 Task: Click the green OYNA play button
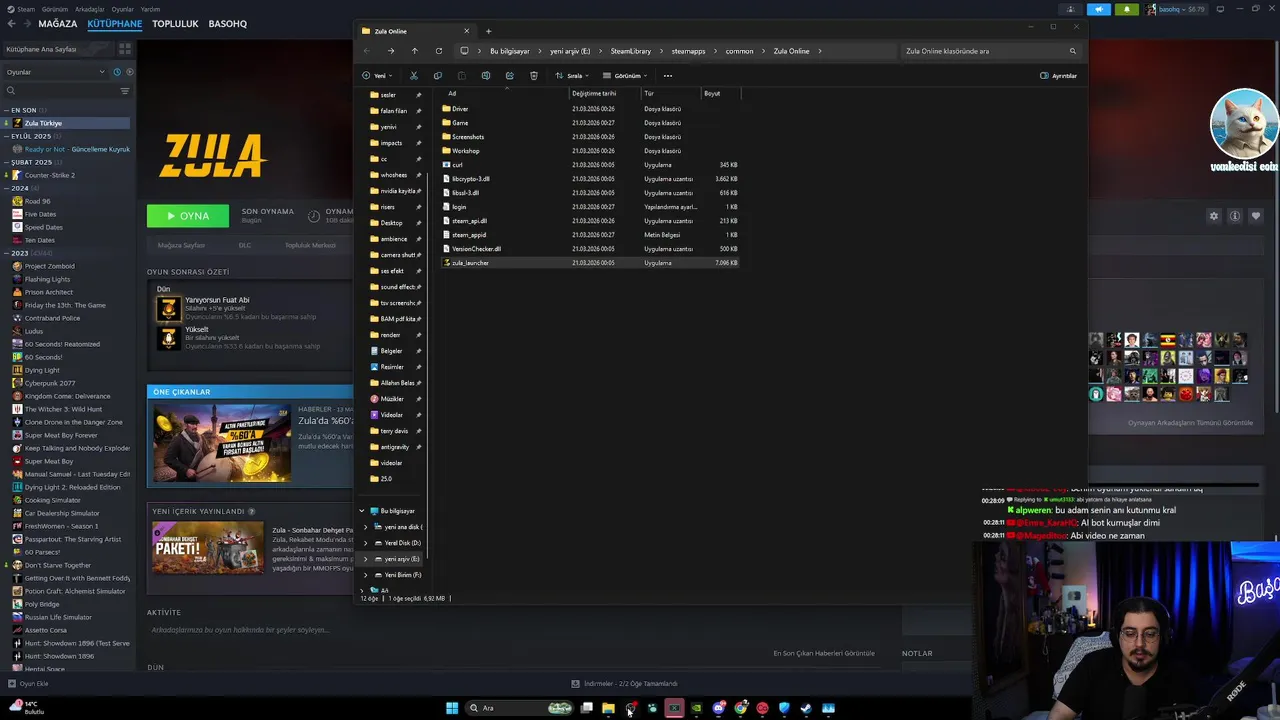tap(187, 216)
